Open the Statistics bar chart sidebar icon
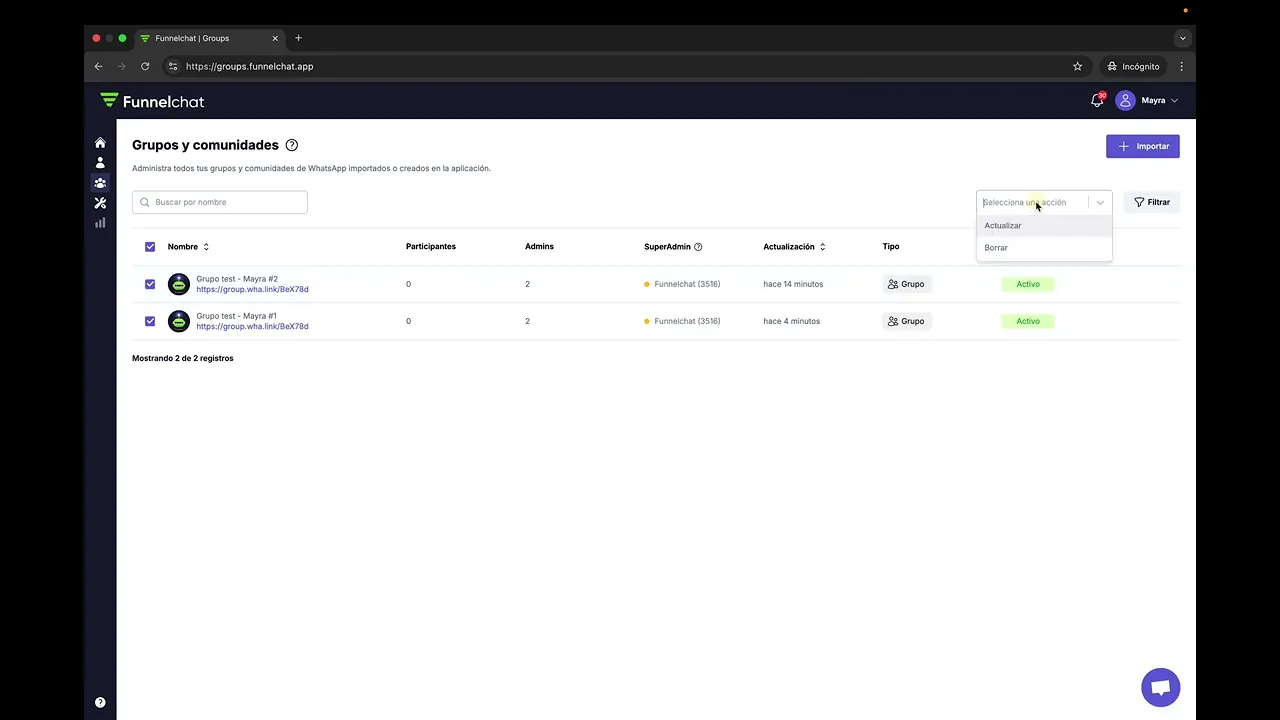 100,223
